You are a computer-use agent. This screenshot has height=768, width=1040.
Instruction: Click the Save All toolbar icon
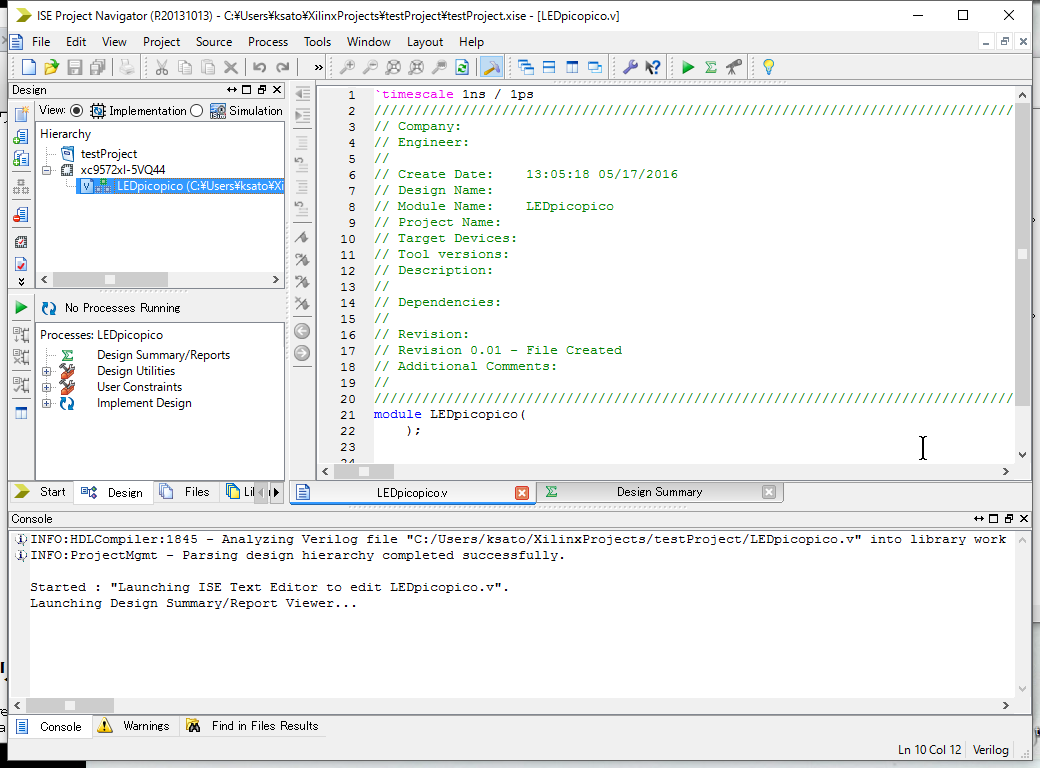click(98, 67)
